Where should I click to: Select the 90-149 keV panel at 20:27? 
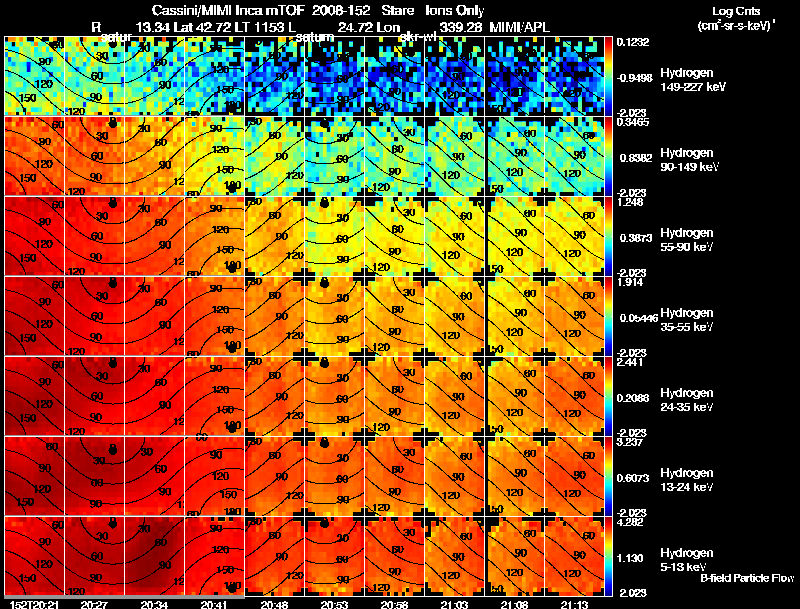click(x=94, y=156)
